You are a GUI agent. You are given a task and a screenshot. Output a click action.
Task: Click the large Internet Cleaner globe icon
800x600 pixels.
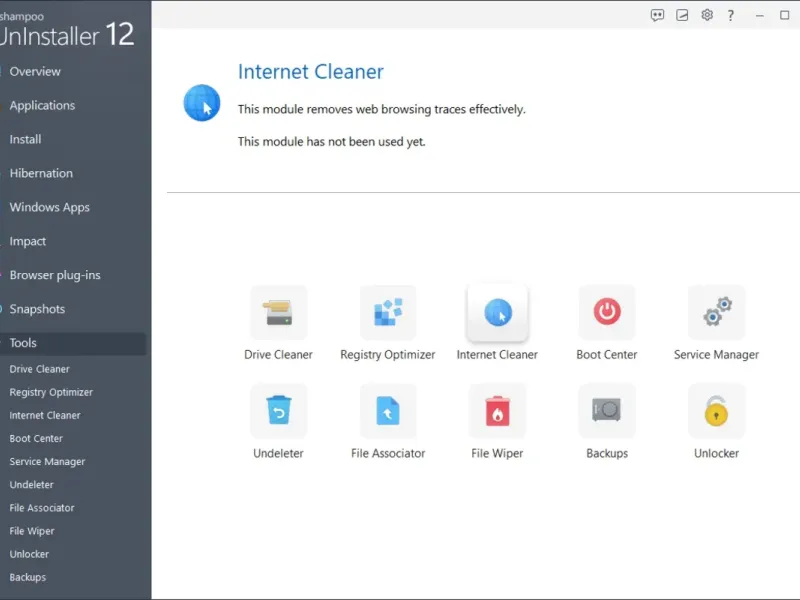(202, 103)
